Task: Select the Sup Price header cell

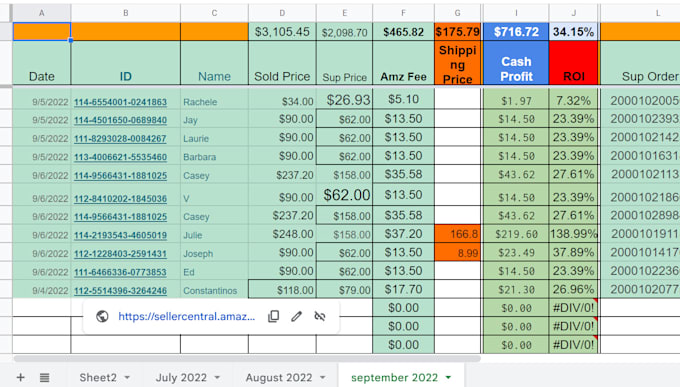Action: click(x=344, y=63)
